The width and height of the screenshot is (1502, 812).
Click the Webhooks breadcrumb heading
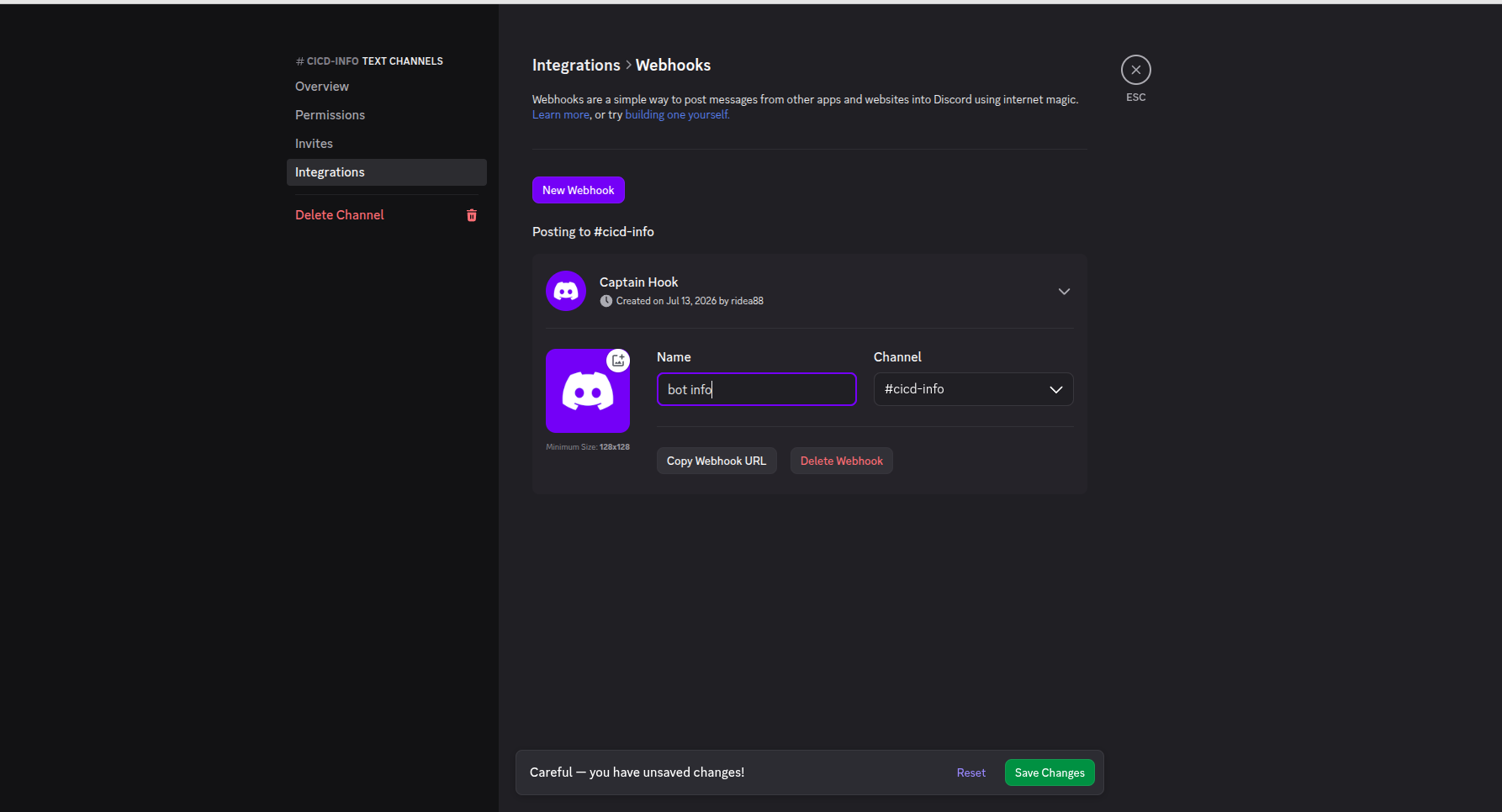(673, 66)
